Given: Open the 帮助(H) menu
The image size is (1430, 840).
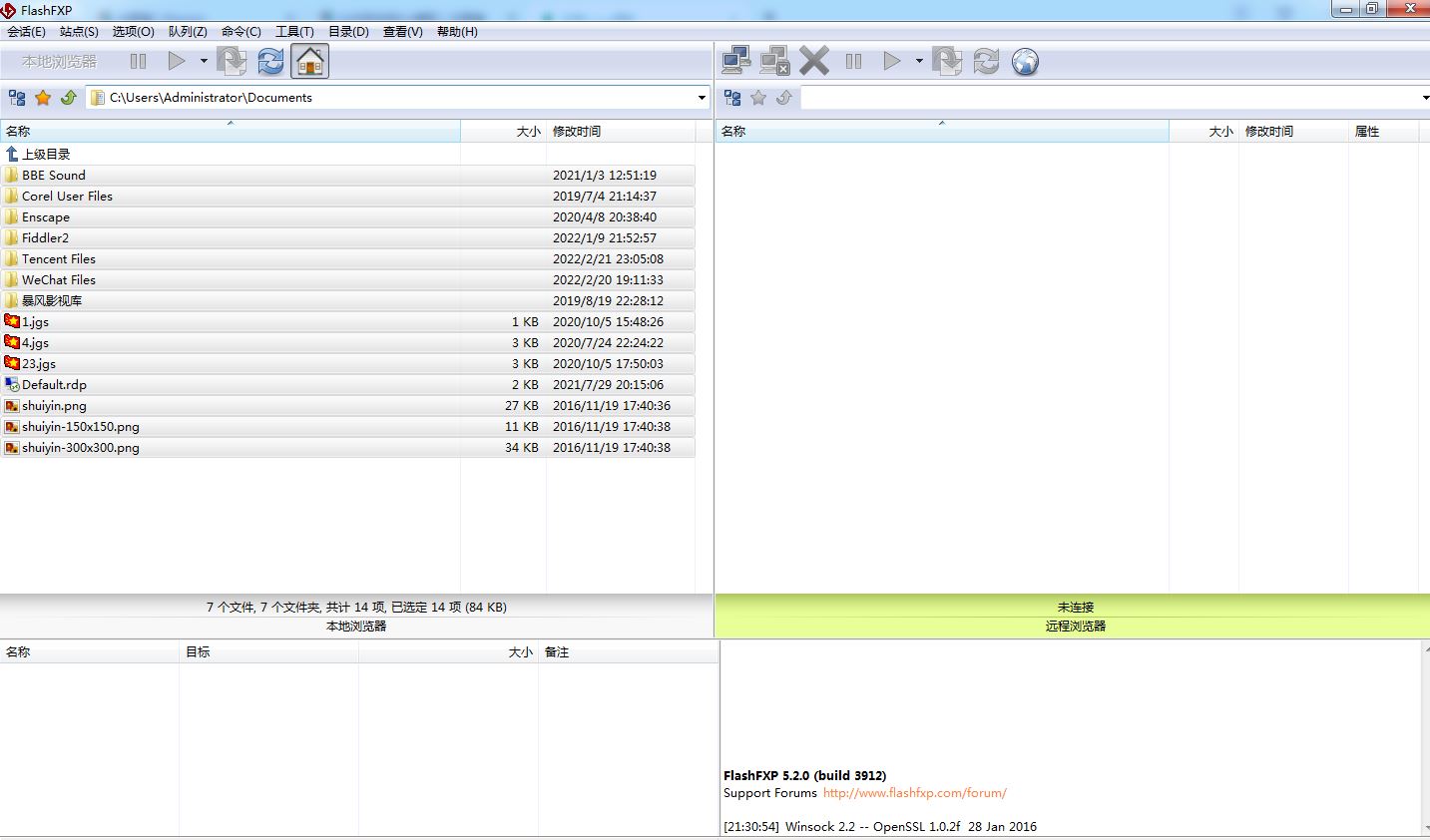Looking at the screenshot, I should pos(457,32).
